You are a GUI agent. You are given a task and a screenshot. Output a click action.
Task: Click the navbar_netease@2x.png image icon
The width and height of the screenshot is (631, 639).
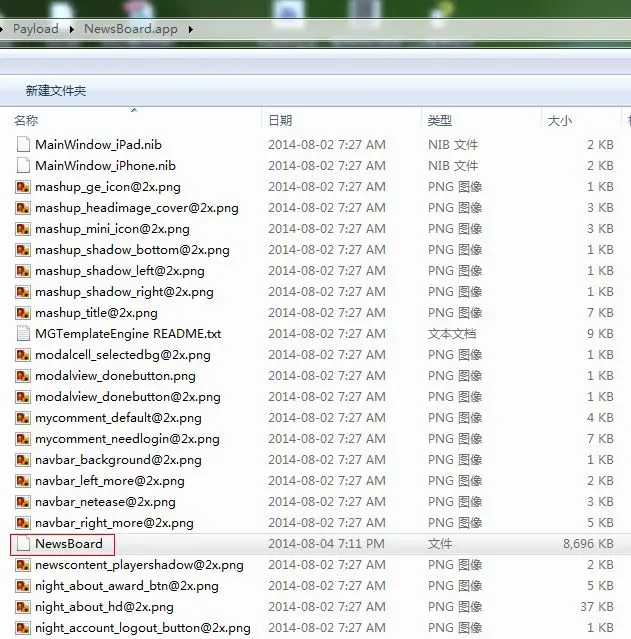[x=23, y=502]
